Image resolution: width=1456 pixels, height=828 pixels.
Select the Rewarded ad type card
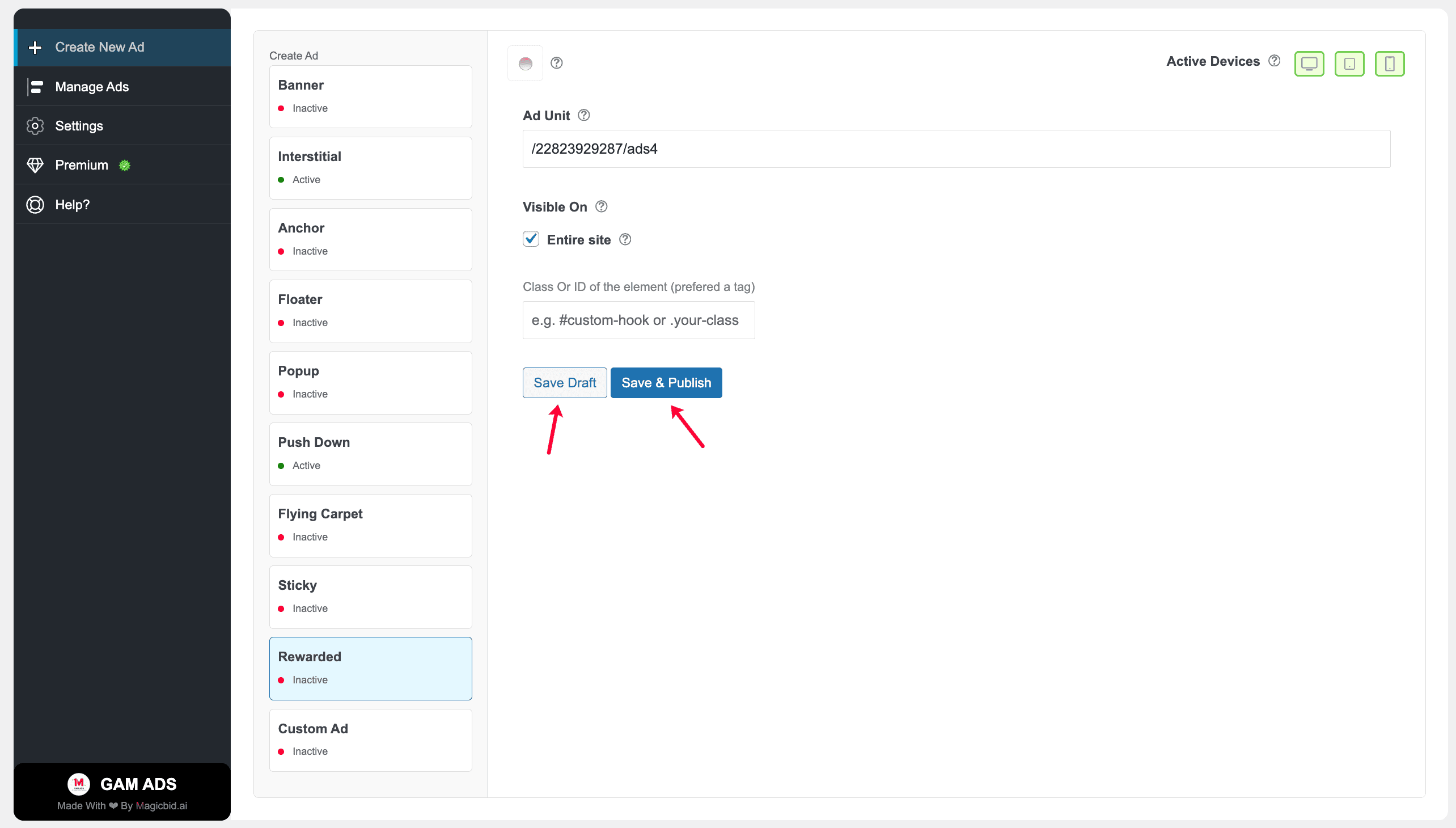pos(370,669)
